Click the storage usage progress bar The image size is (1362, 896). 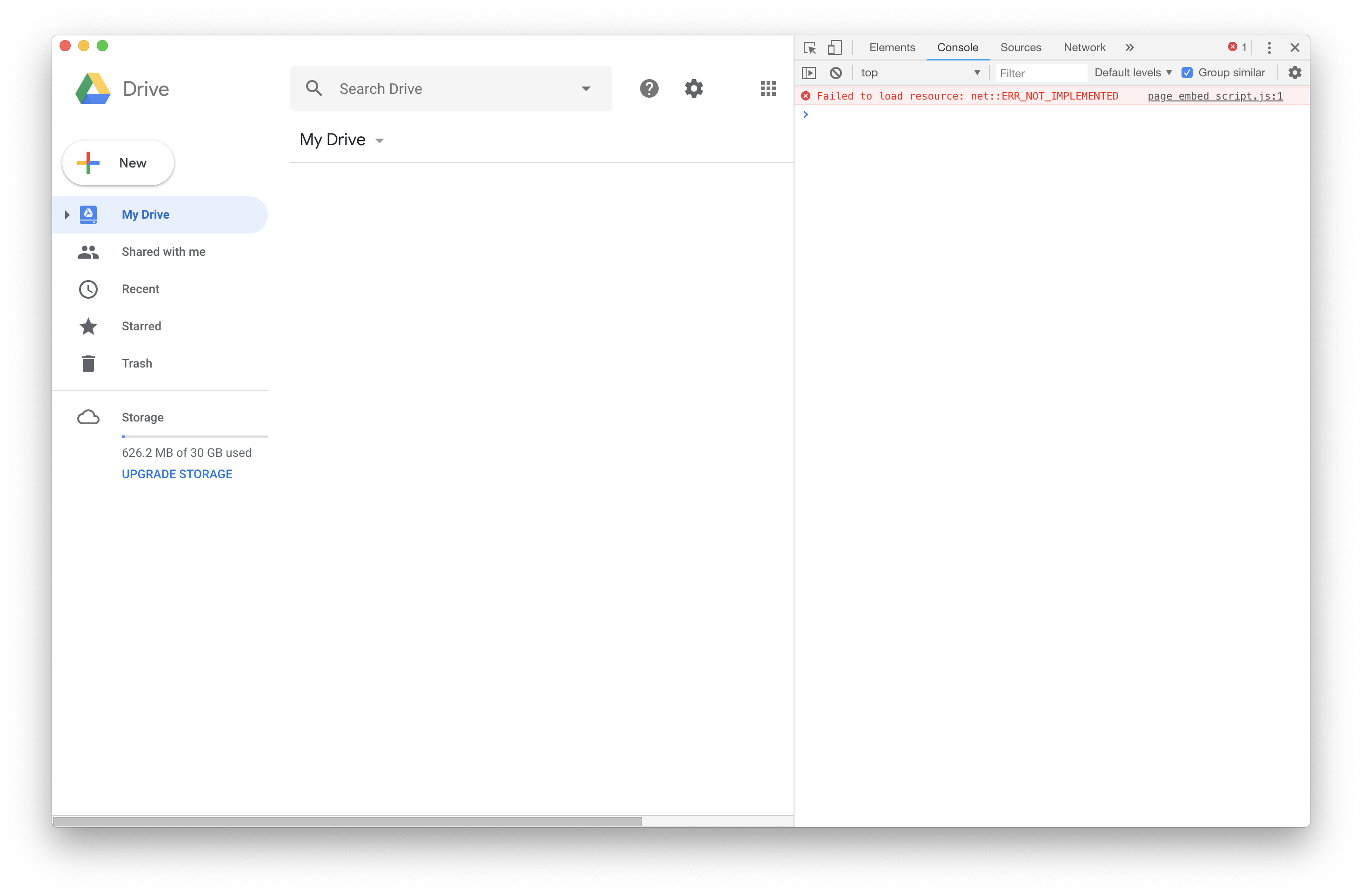pyautogui.click(x=194, y=436)
